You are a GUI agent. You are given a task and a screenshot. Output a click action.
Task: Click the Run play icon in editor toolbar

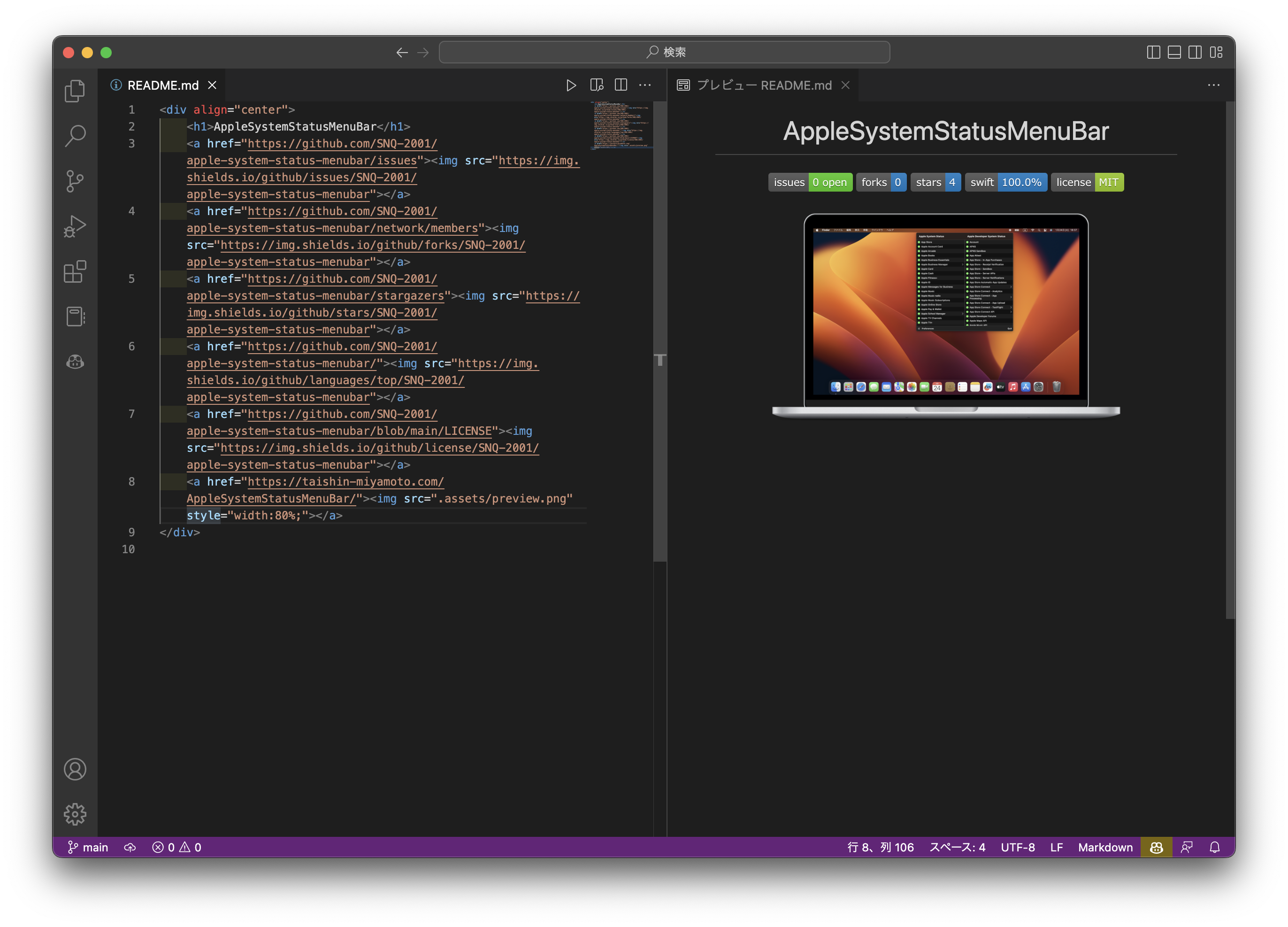pyautogui.click(x=571, y=85)
